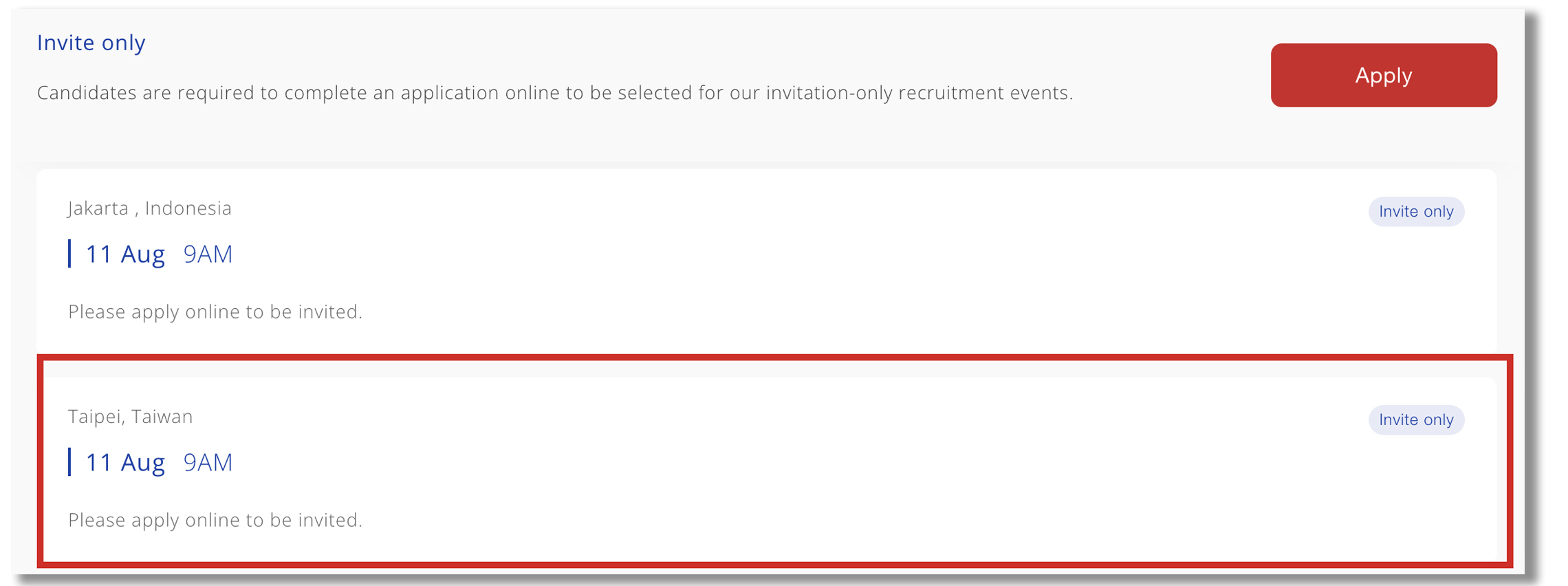Click the Invite only badge for Taipei
The height and width of the screenshot is (586, 1568).
[1415, 420]
